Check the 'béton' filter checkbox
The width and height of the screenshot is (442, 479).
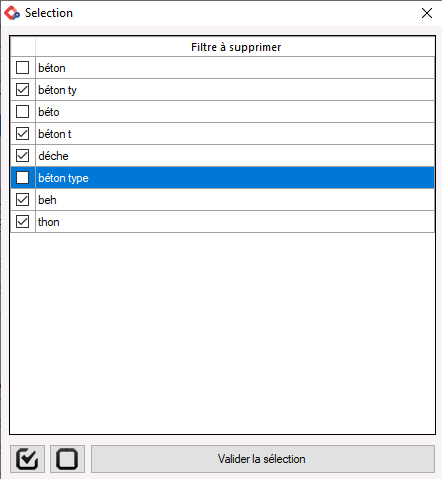(x=22, y=68)
